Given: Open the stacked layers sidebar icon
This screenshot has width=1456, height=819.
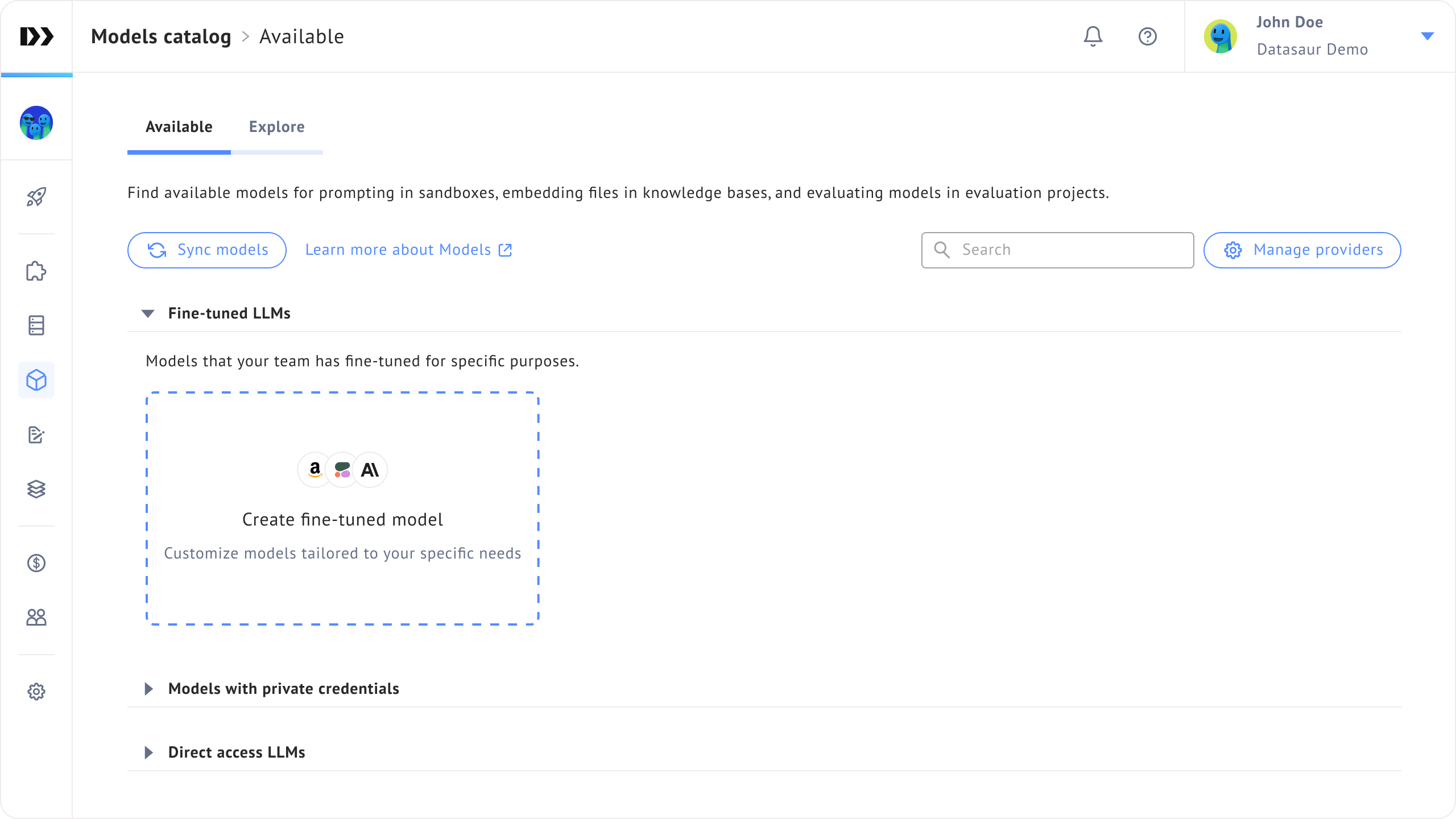Looking at the screenshot, I should tap(36, 489).
